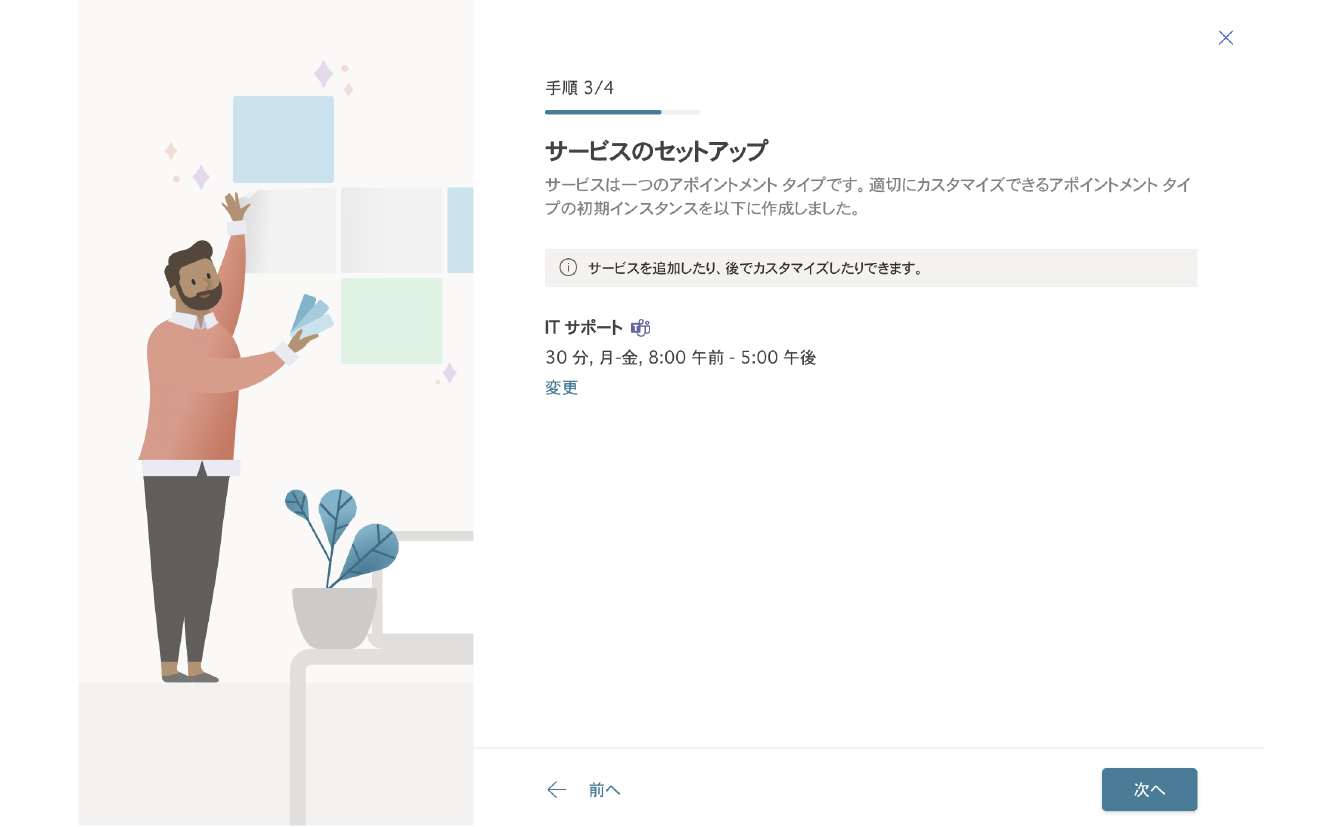This screenshot has height=827, width=1344.
Task: Click the left-pointing arrow at the bottom
Action: click(x=557, y=790)
